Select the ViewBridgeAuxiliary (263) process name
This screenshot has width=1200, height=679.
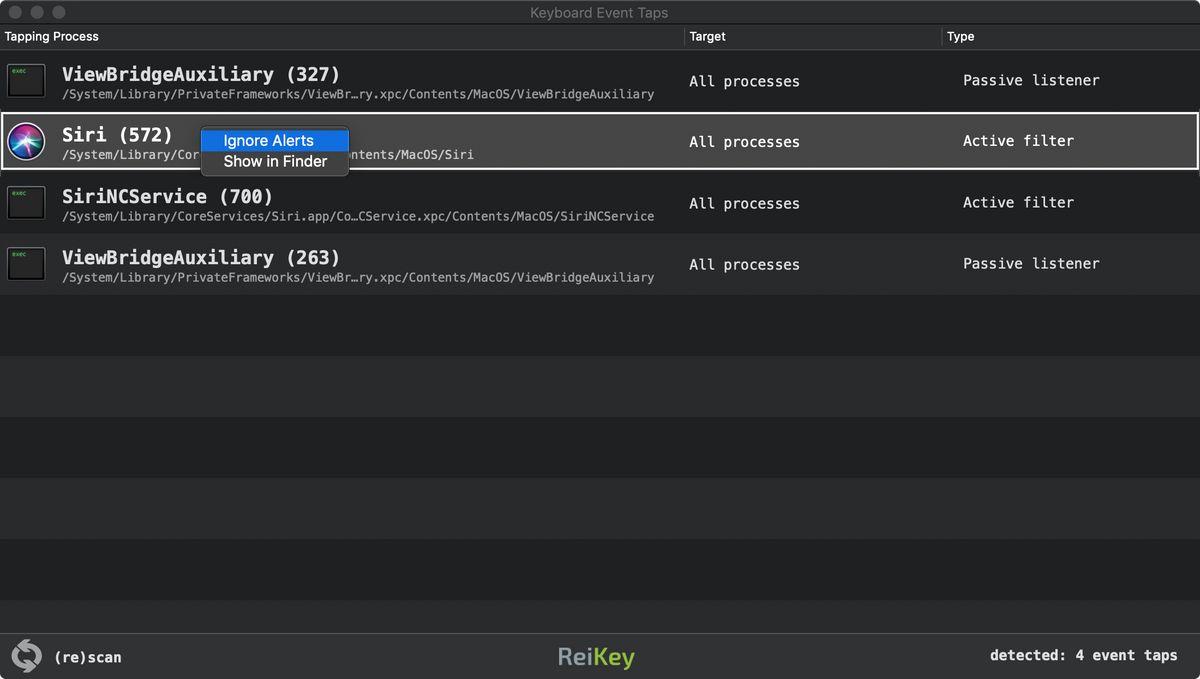(x=201, y=257)
